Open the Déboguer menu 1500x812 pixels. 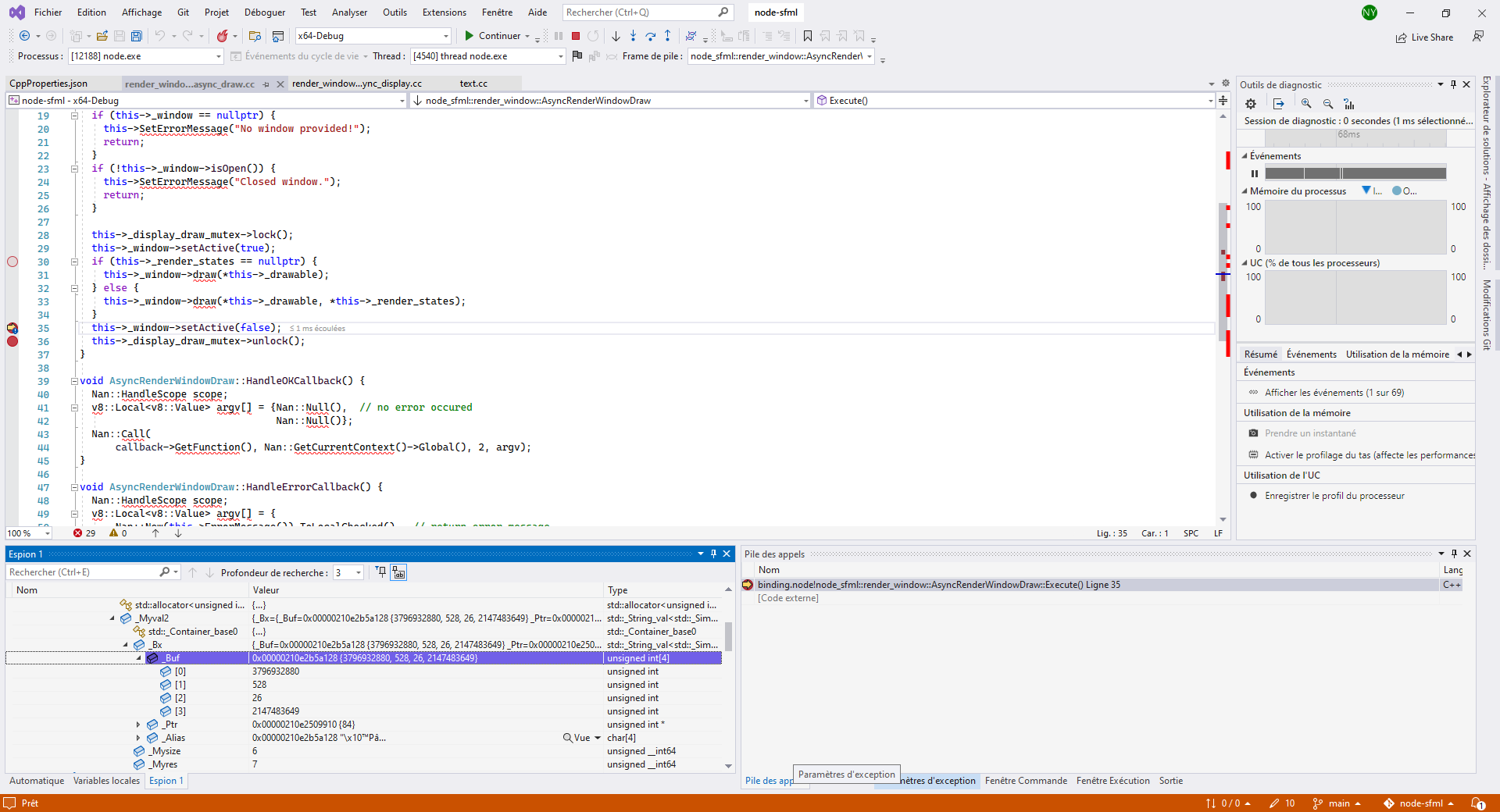point(264,12)
